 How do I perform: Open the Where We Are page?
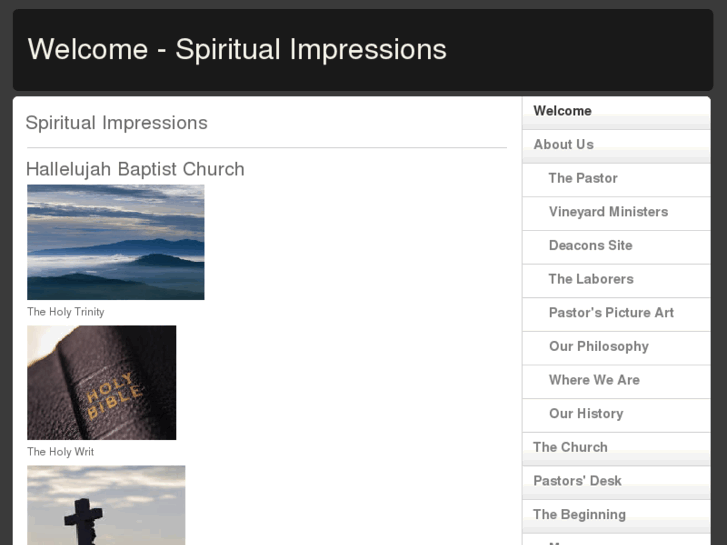pos(594,380)
